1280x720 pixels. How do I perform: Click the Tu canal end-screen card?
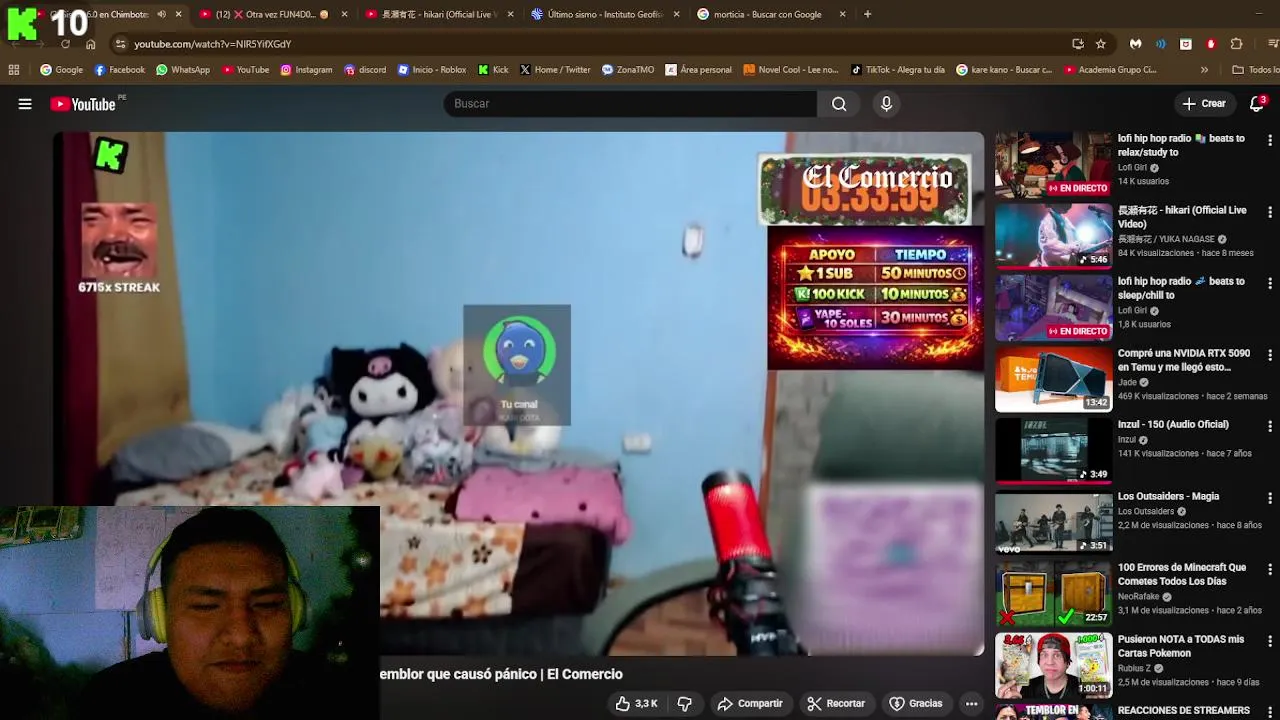[517, 365]
